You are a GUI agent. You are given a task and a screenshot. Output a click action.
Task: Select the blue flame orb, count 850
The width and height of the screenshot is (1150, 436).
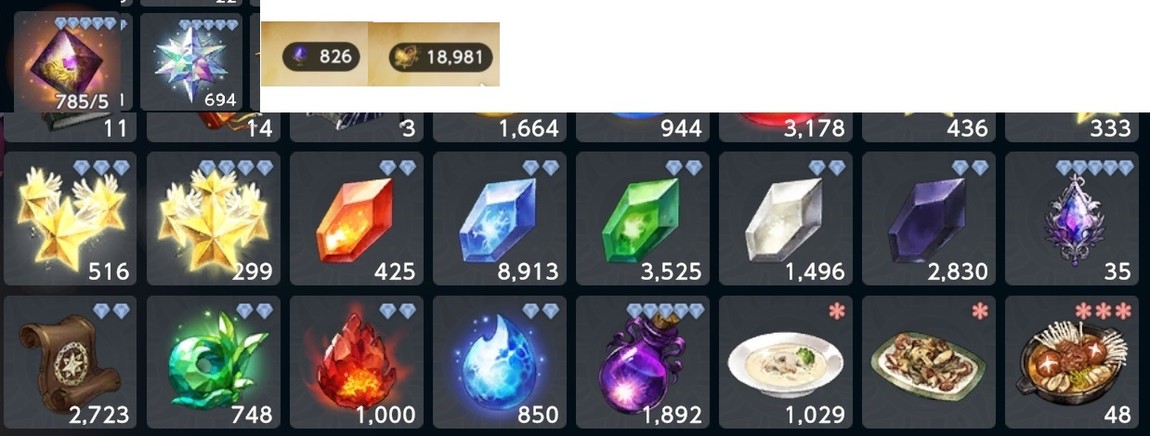coord(499,362)
